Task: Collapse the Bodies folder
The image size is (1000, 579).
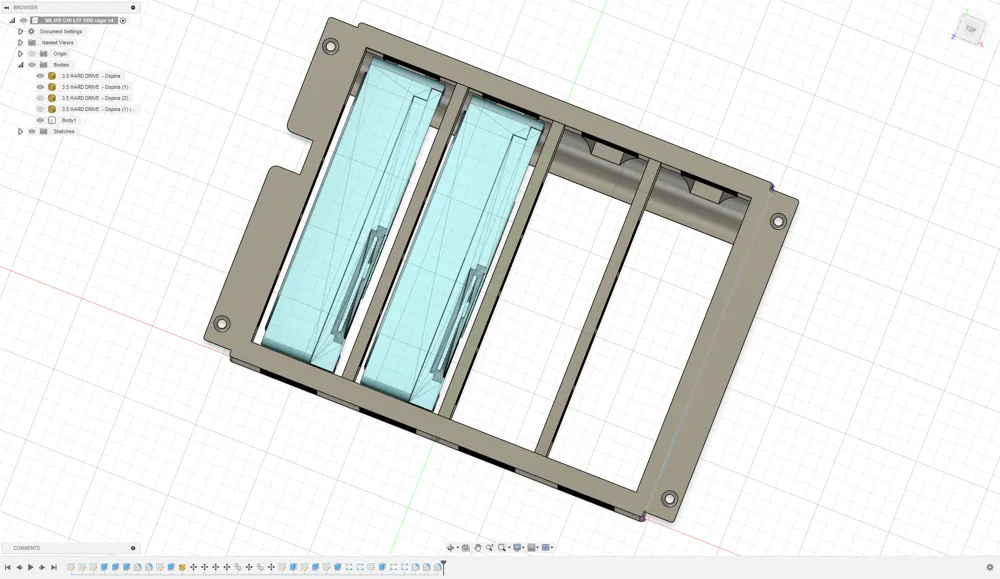Action: [x=20, y=65]
